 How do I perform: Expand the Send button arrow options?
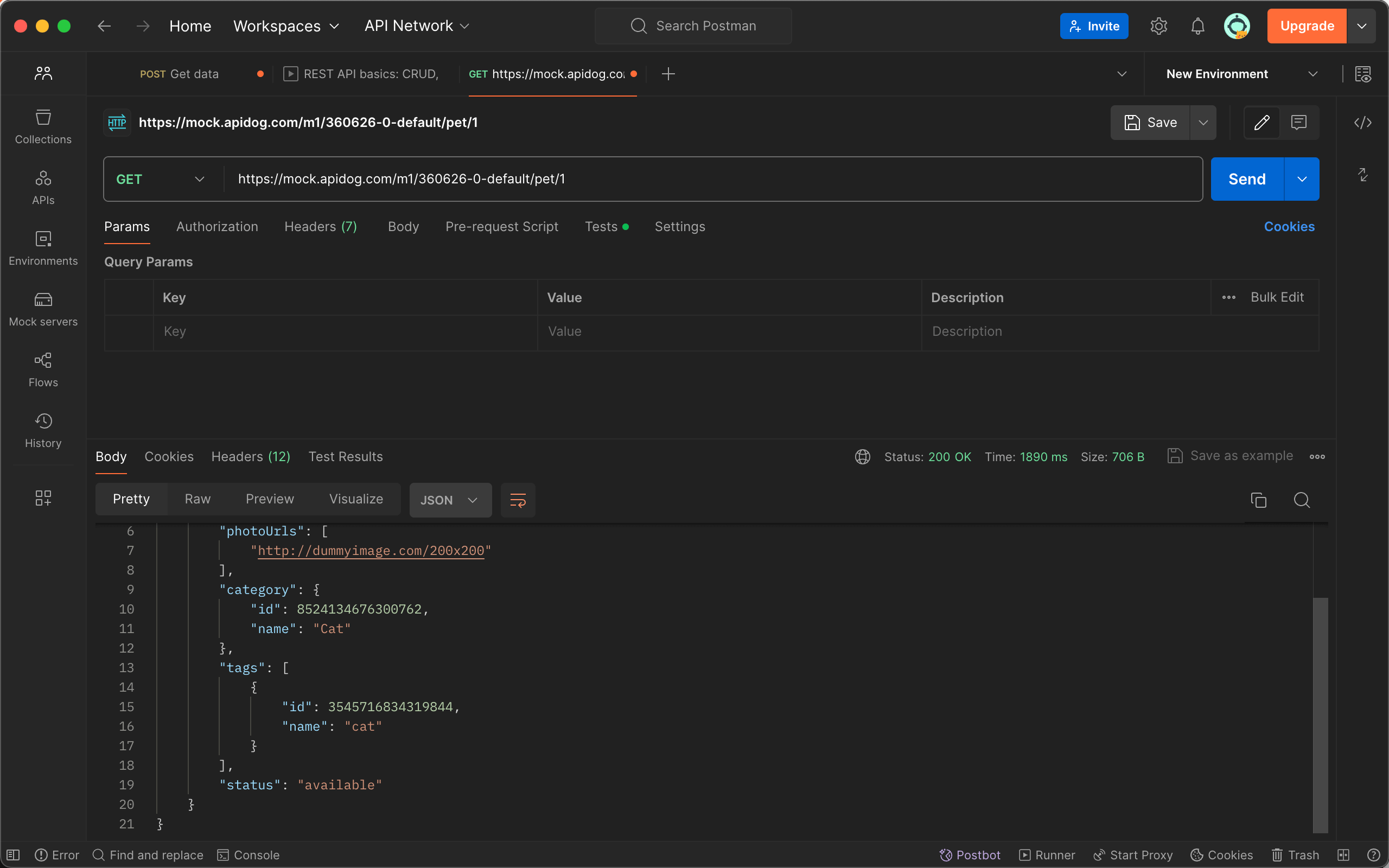pyautogui.click(x=1302, y=179)
